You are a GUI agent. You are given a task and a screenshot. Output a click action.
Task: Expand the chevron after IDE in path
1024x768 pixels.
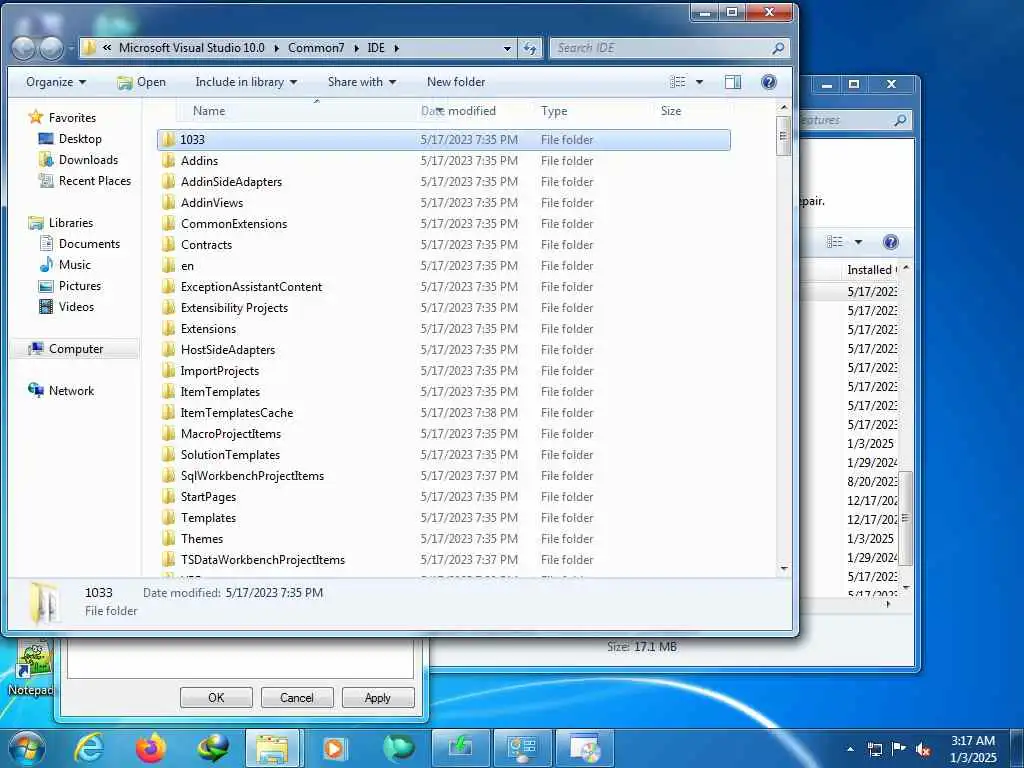click(x=396, y=48)
